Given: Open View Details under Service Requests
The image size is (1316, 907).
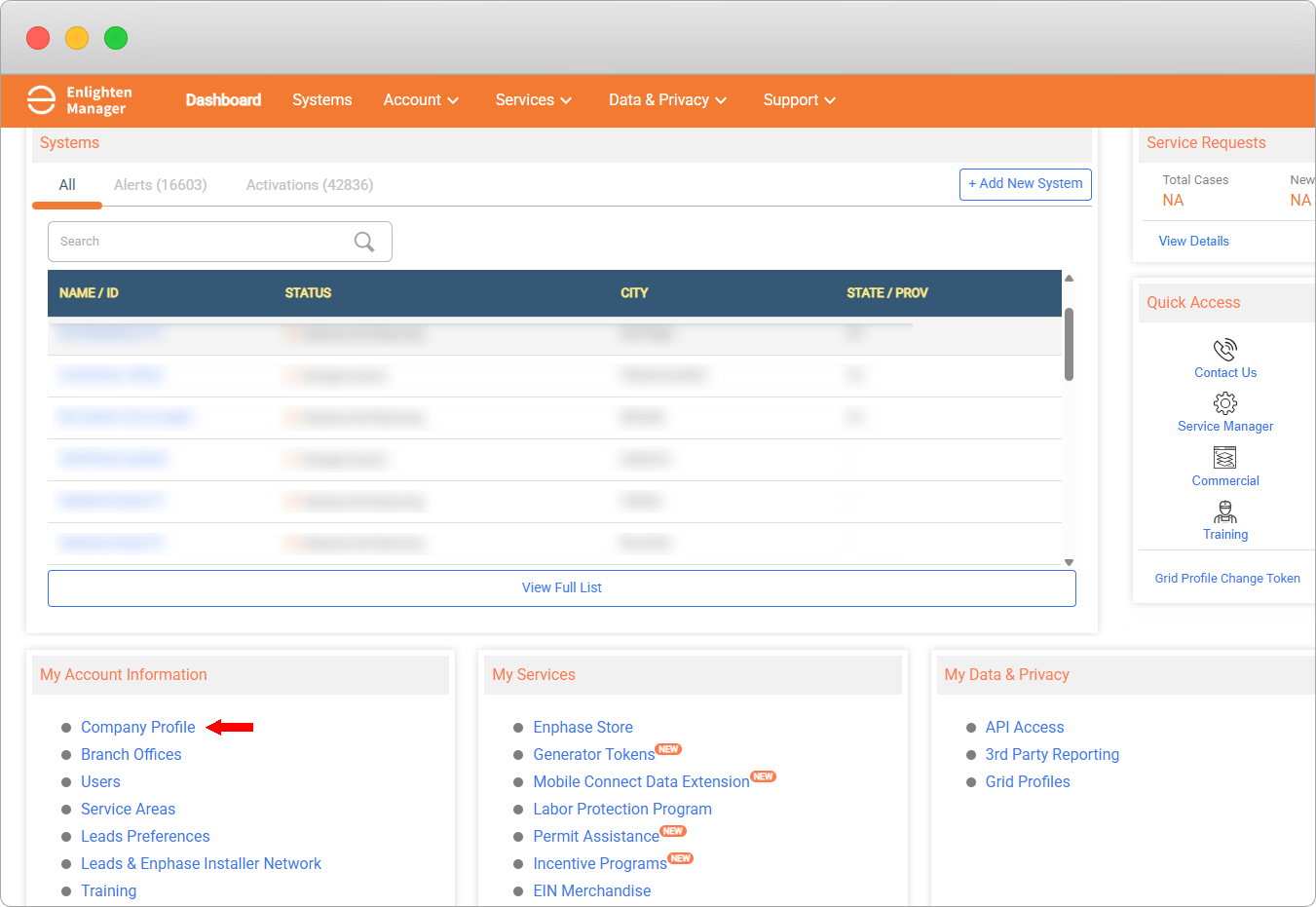Looking at the screenshot, I should click(x=1193, y=242).
